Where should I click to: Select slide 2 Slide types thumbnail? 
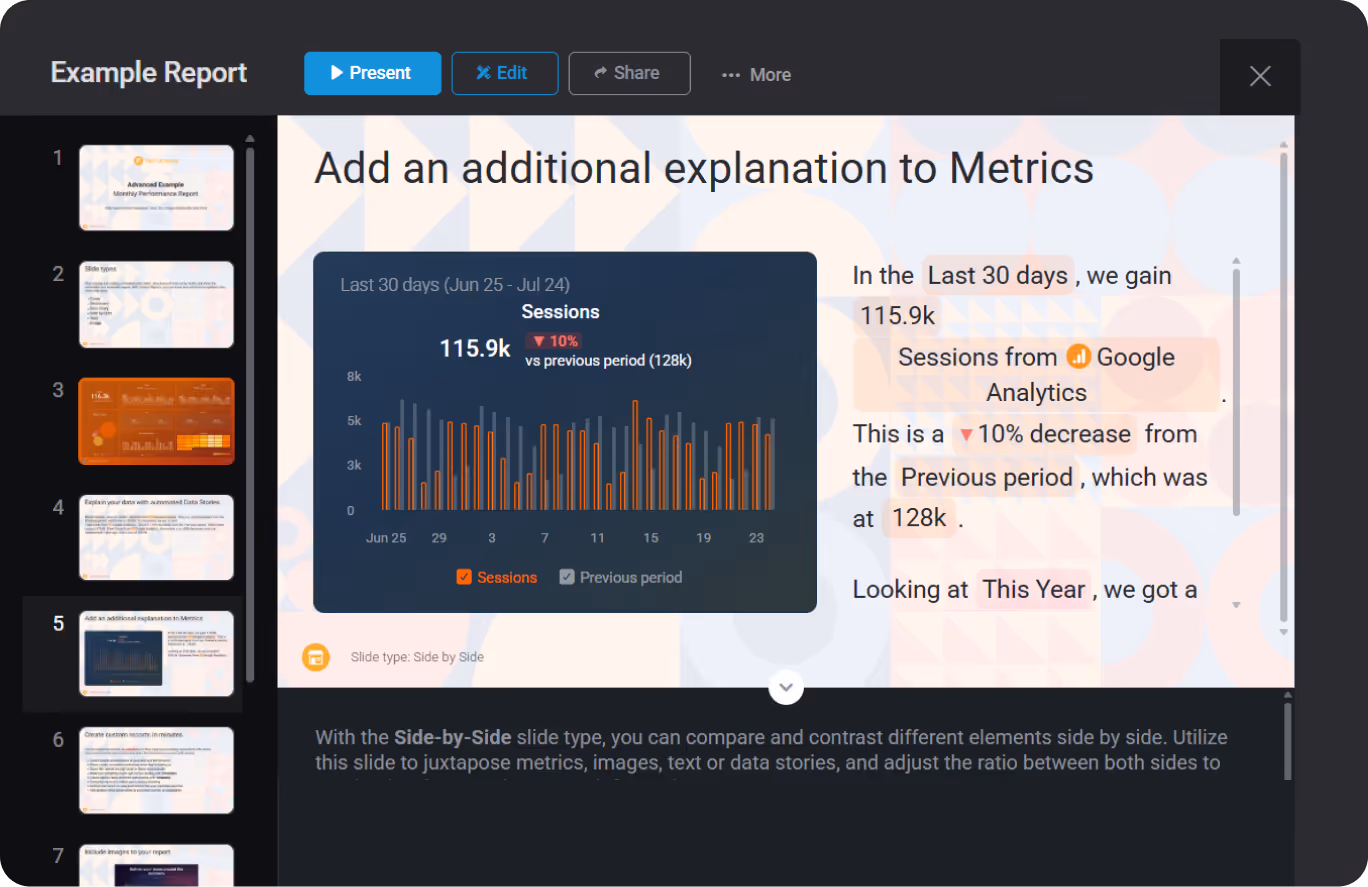tap(156, 304)
